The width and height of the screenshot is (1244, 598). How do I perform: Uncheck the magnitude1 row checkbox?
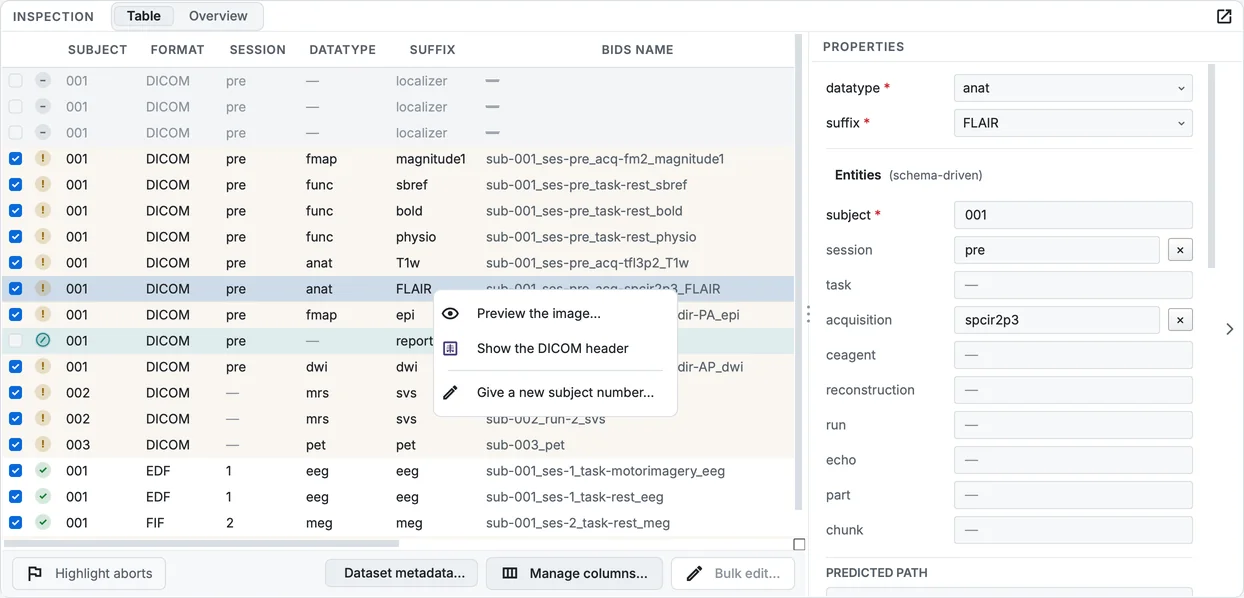point(15,158)
